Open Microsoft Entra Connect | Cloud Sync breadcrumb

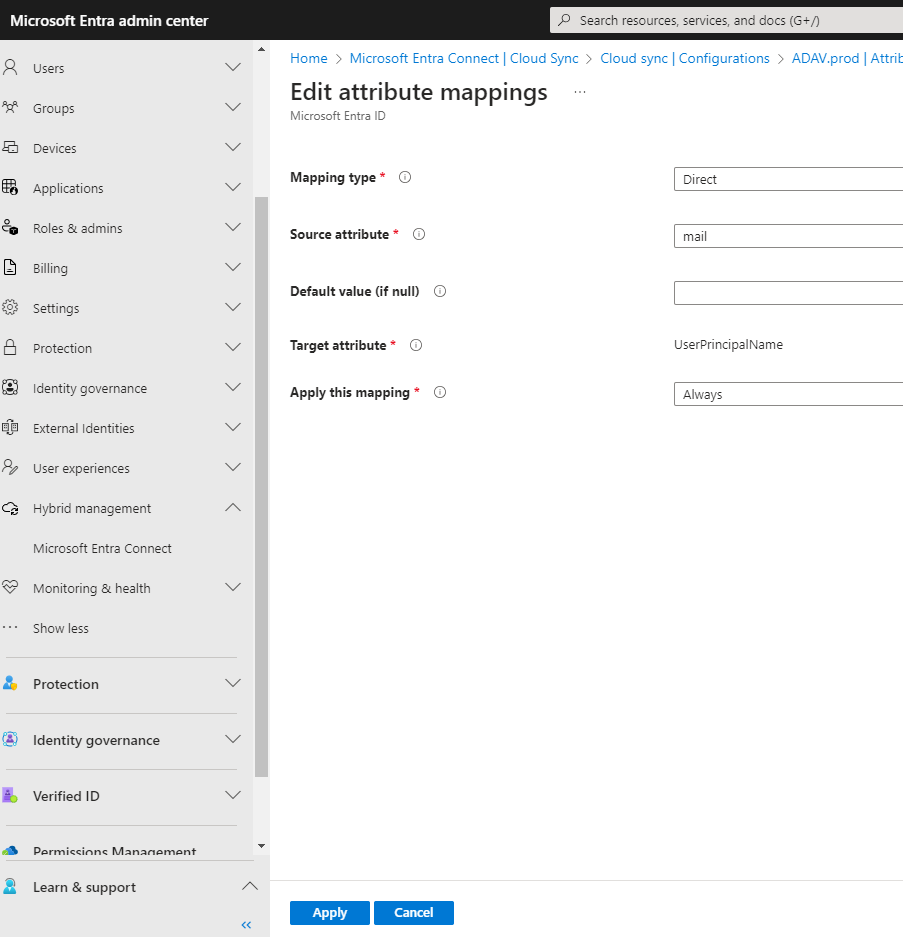tap(464, 58)
